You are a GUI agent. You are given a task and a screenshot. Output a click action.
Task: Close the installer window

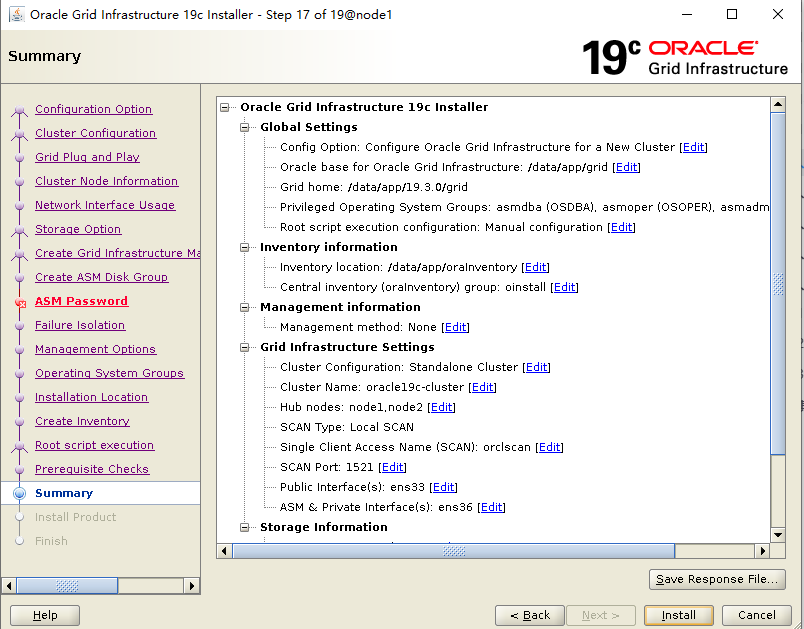point(777,14)
